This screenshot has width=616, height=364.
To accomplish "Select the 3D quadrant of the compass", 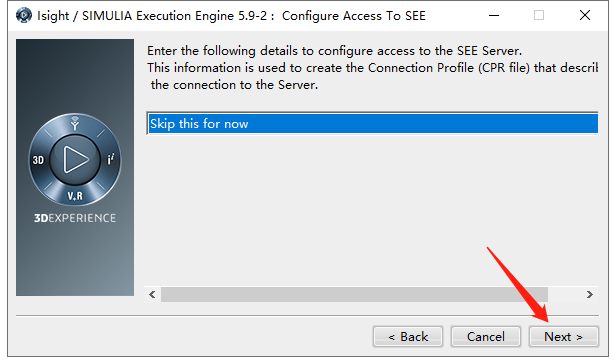I will pyautogui.click(x=38, y=160).
